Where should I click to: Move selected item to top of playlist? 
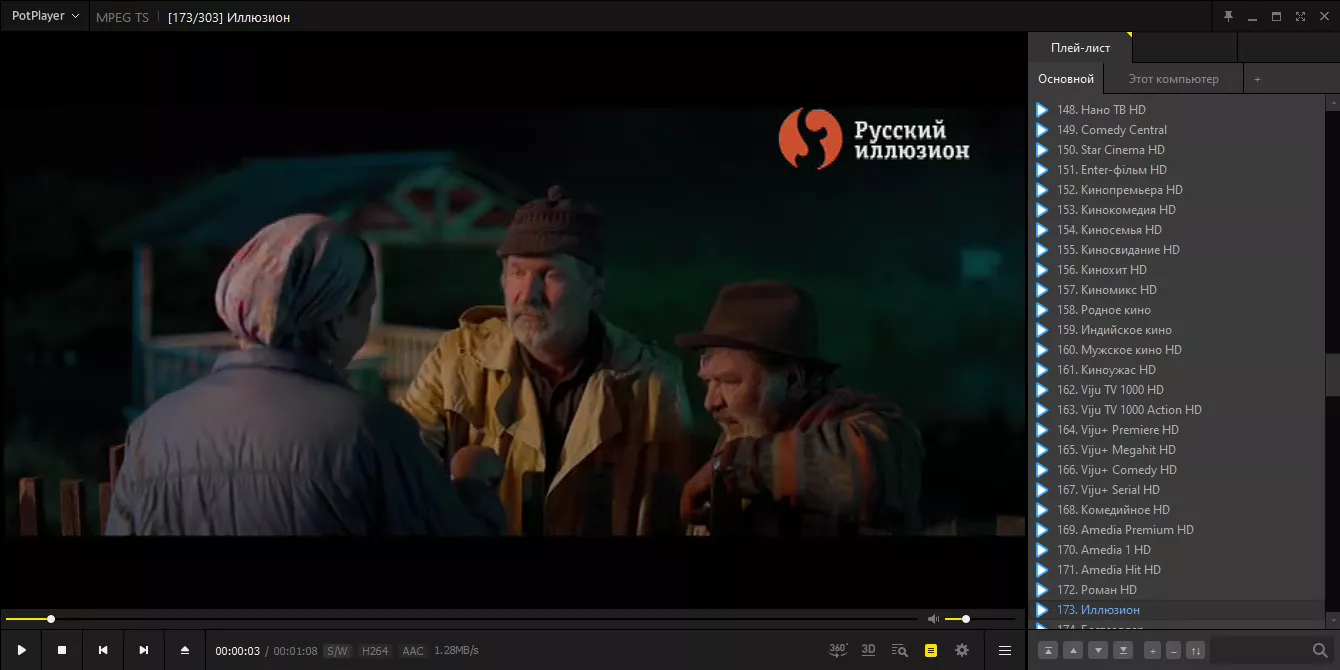click(1048, 650)
